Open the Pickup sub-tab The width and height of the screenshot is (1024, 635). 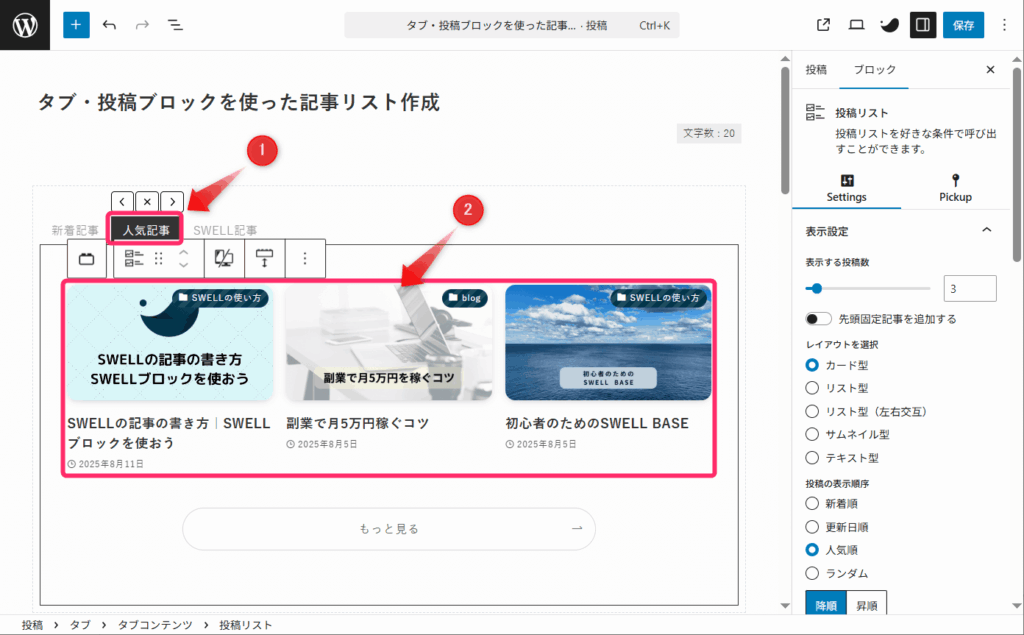point(955,188)
